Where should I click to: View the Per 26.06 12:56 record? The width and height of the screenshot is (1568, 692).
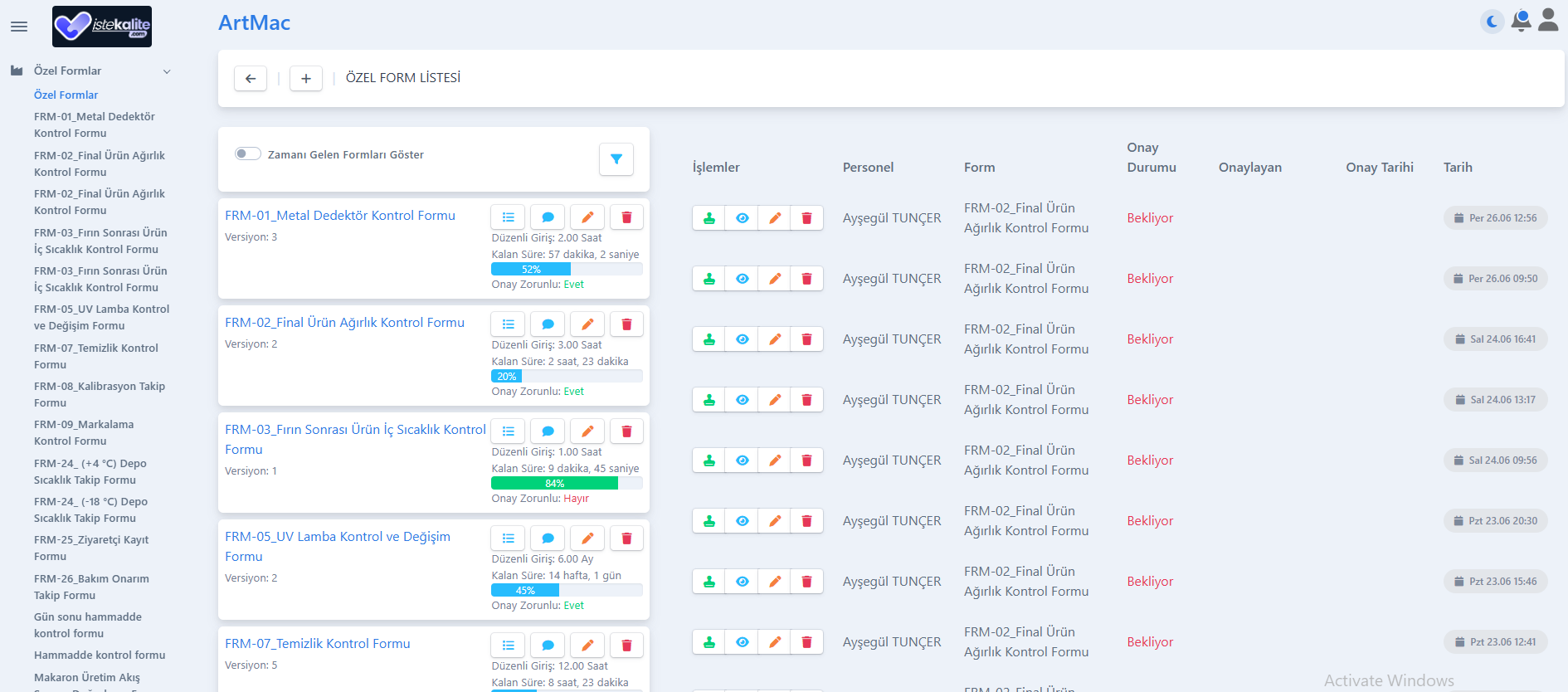click(x=743, y=218)
